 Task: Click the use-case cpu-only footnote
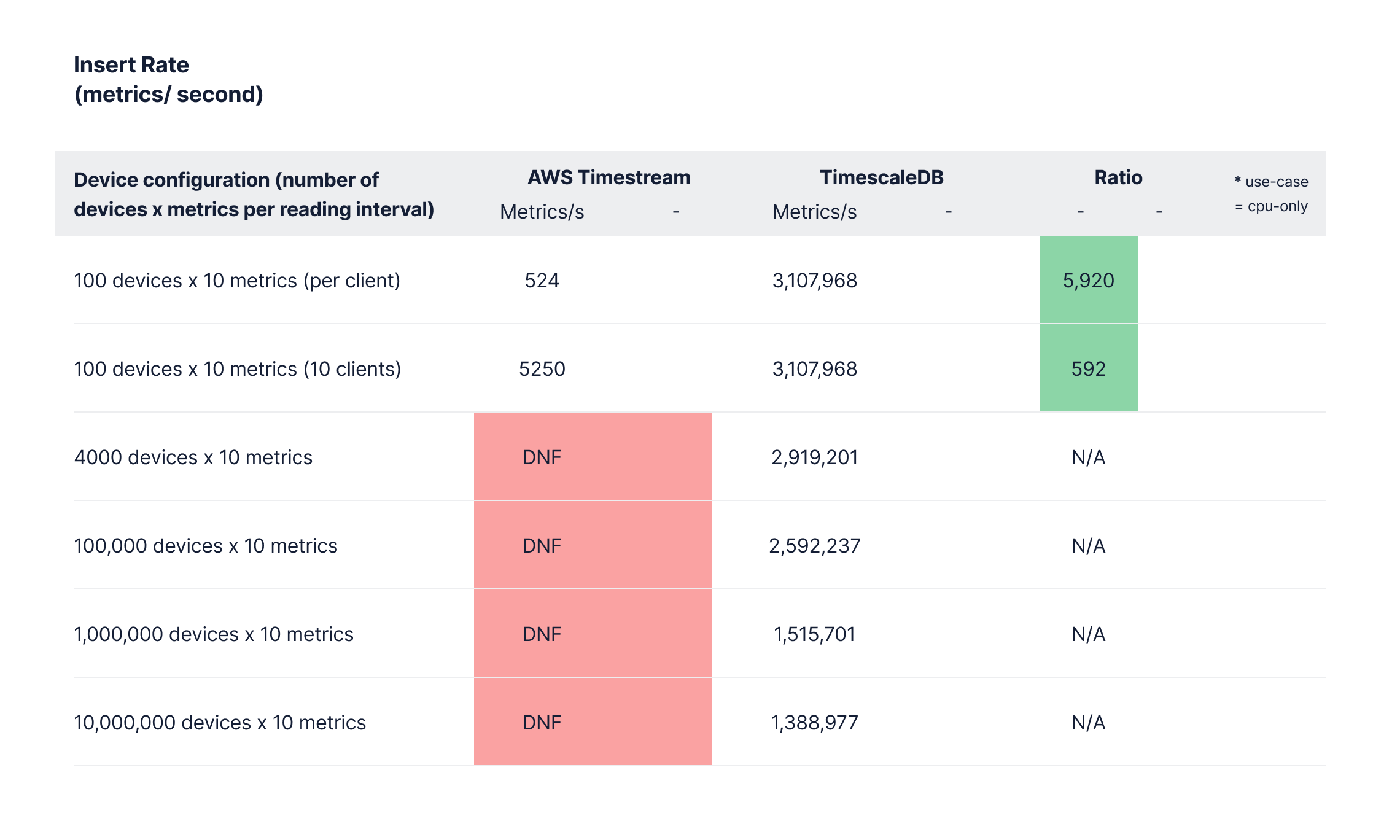1271,193
